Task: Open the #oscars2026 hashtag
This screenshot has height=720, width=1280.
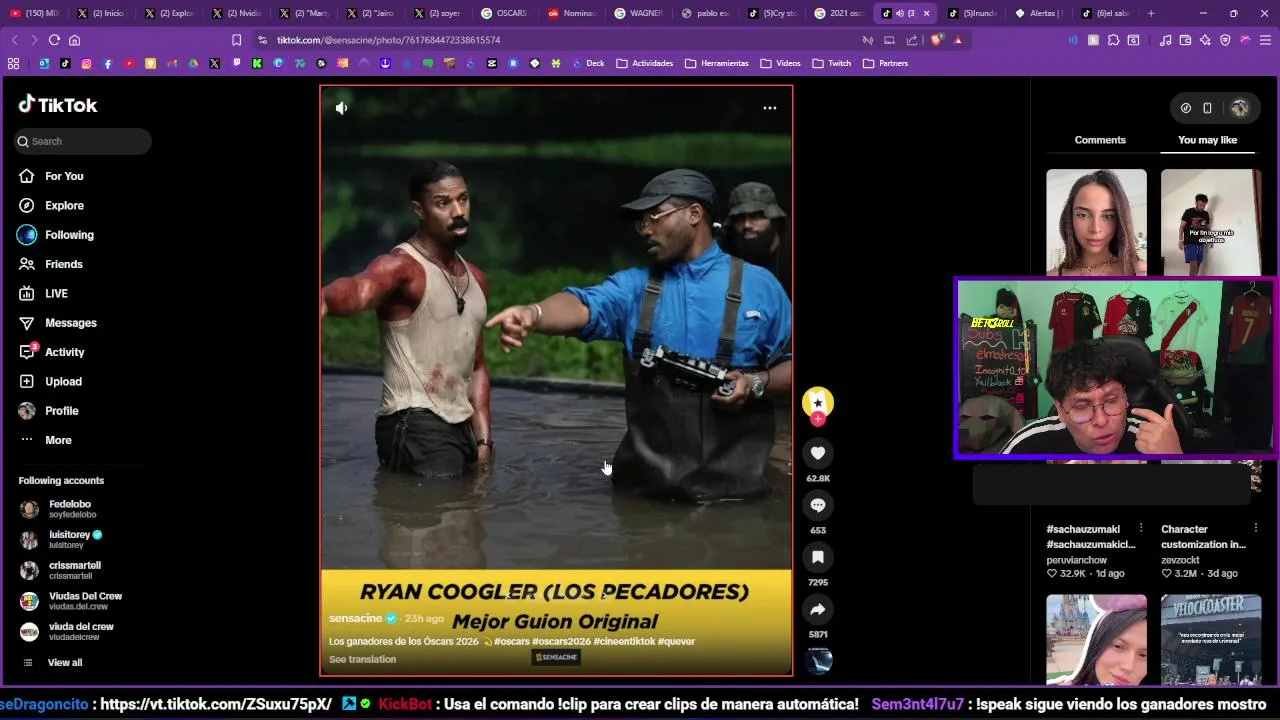Action: 561,642
